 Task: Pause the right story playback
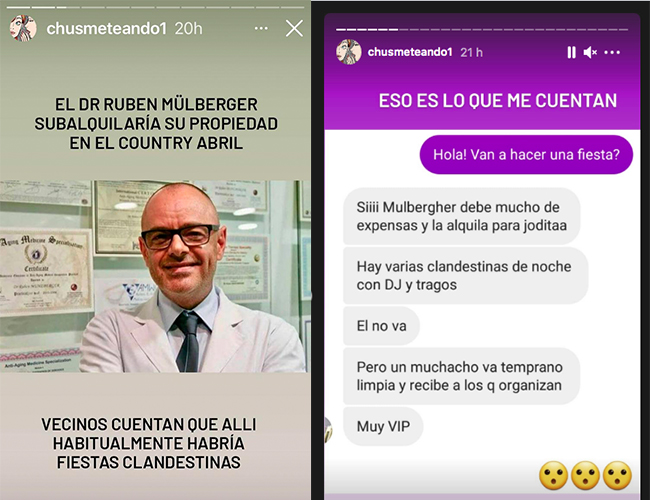click(x=571, y=52)
